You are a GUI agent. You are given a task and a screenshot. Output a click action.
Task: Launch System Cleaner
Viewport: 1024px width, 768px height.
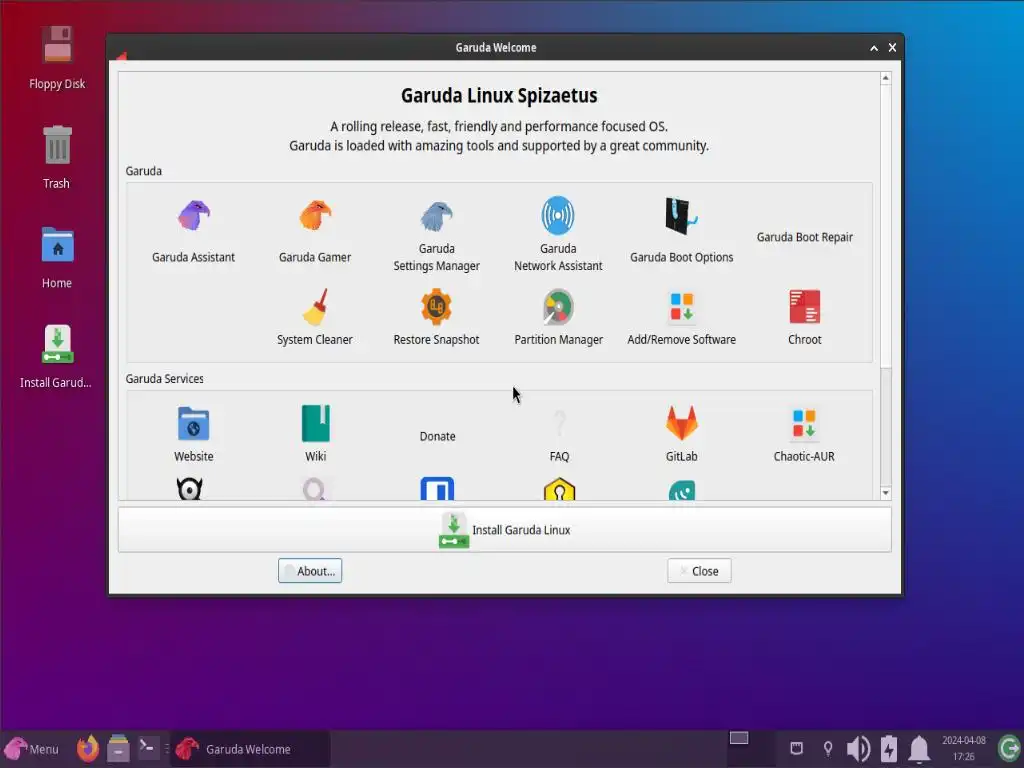click(315, 317)
